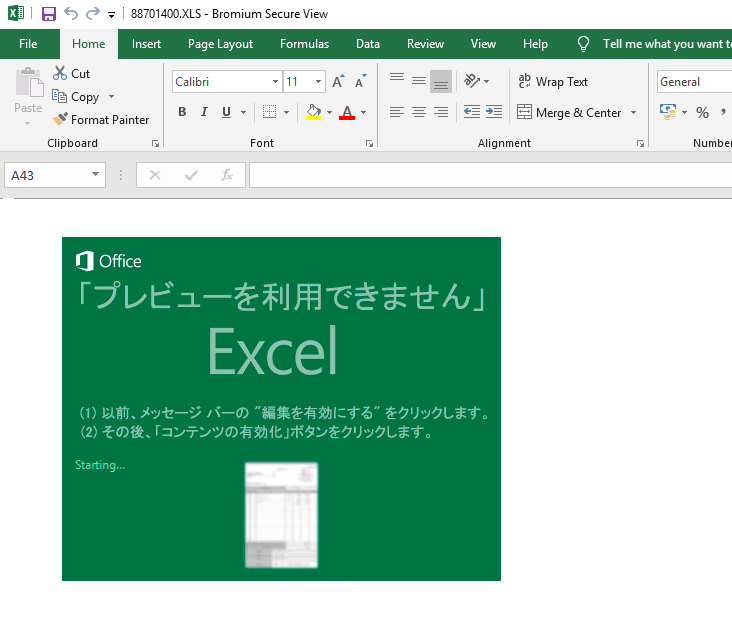Click into the formula bar

click(491, 175)
